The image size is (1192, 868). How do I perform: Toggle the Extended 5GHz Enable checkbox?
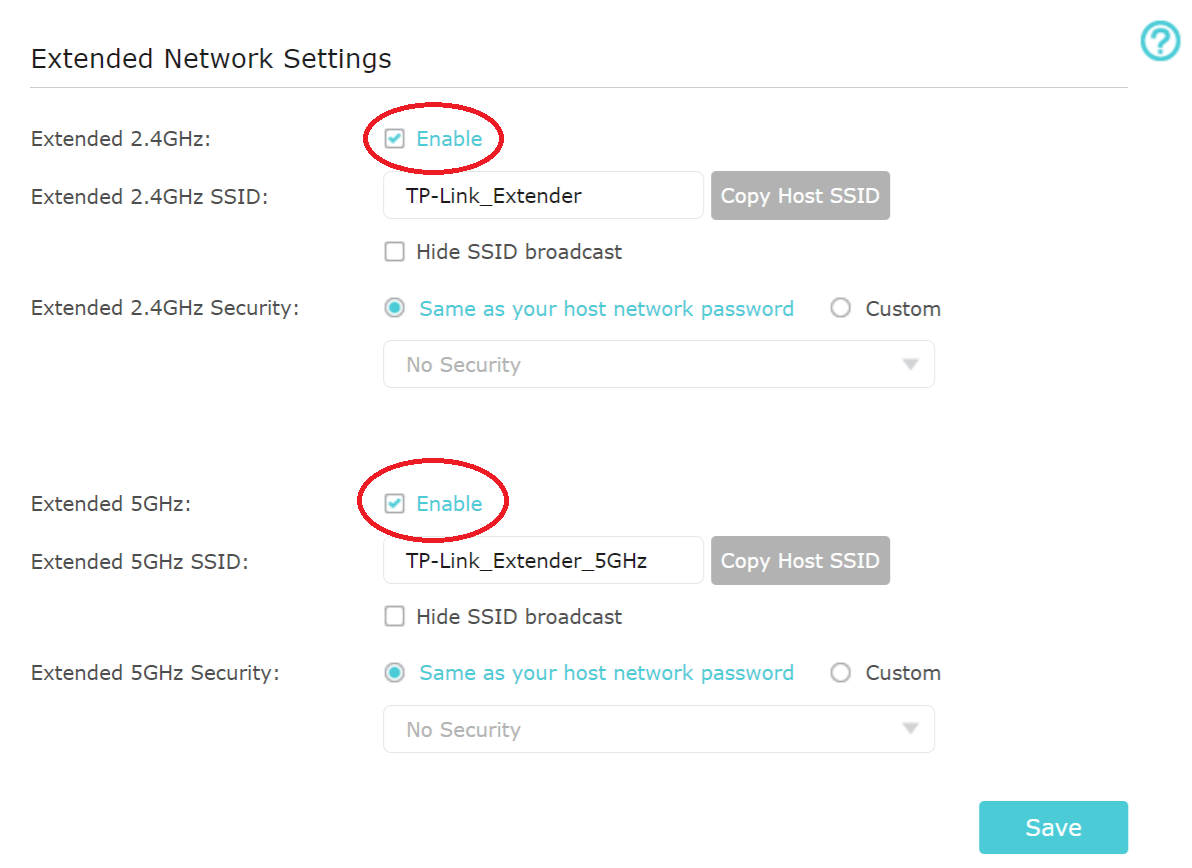tap(395, 504)
